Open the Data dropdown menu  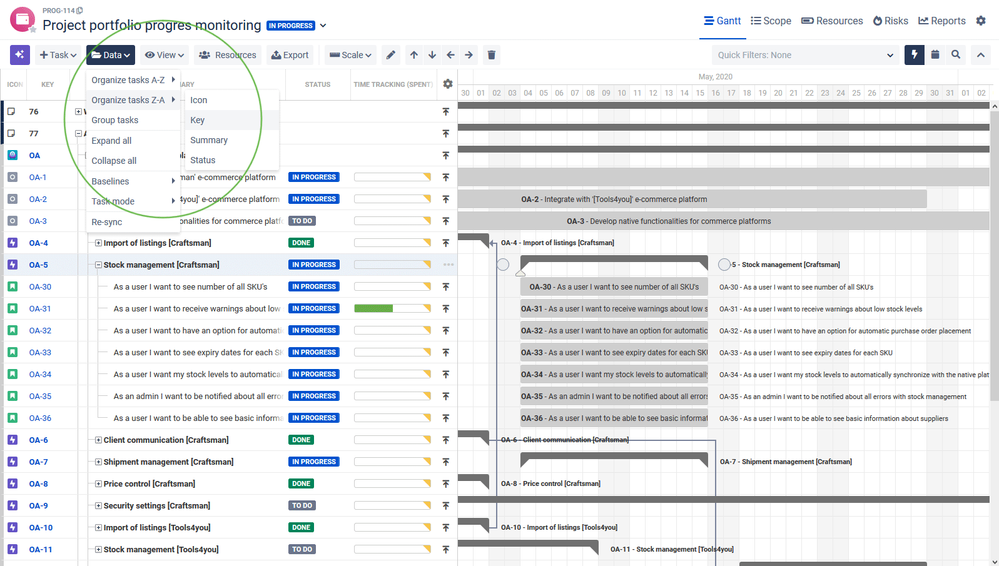pos(111,55)
